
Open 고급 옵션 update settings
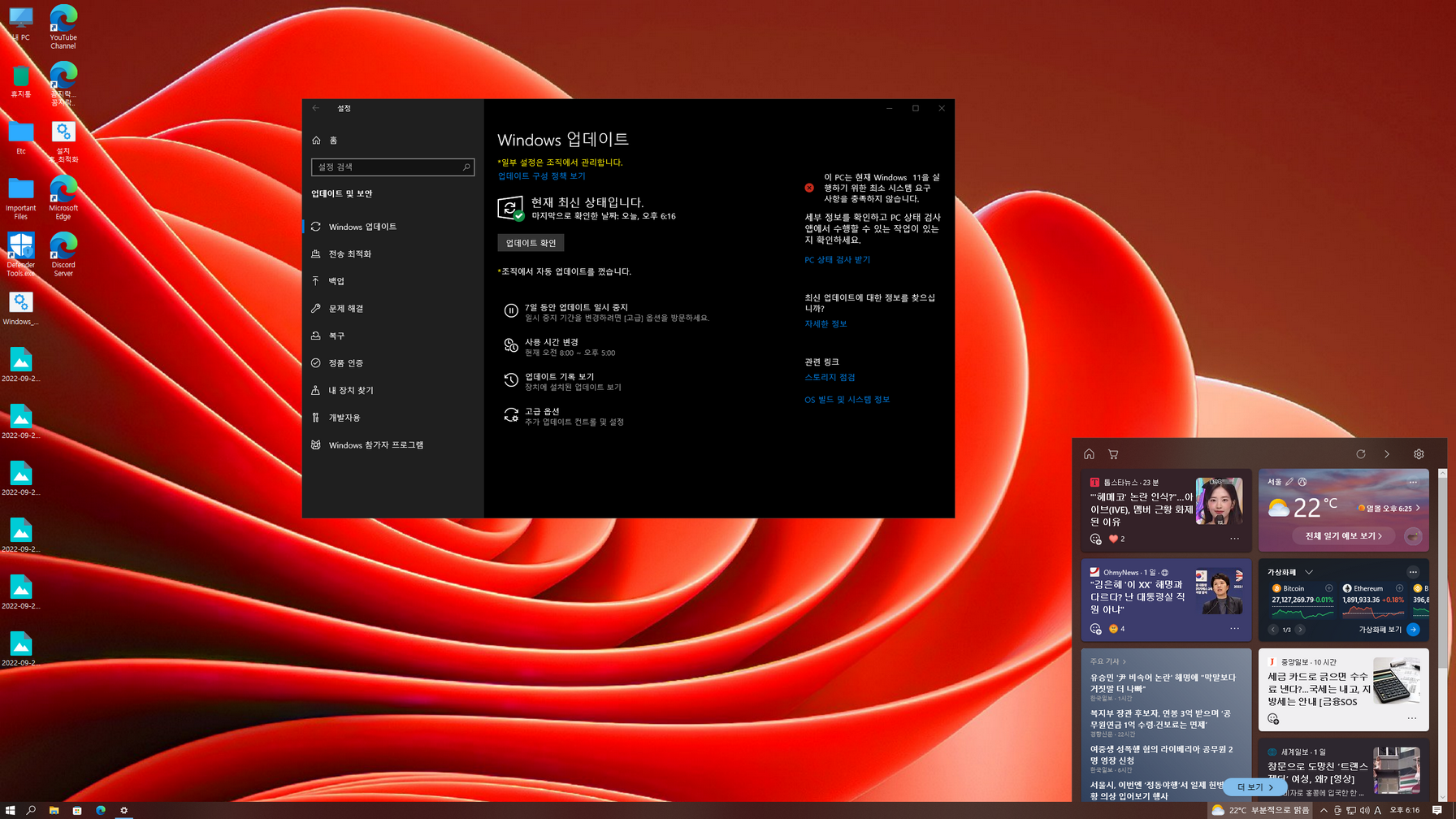coord(564,416)
